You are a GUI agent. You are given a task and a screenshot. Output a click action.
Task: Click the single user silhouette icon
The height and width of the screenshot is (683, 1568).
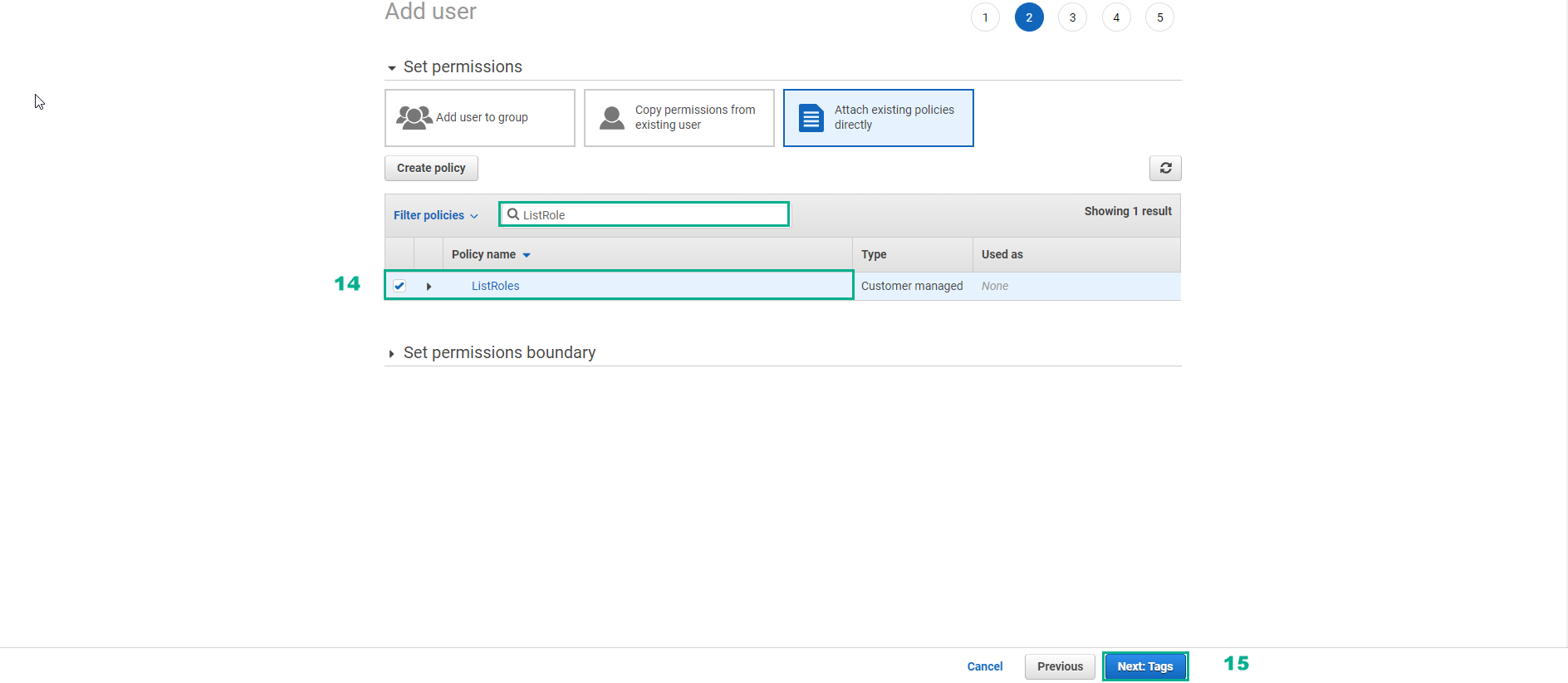coord(612,118)
